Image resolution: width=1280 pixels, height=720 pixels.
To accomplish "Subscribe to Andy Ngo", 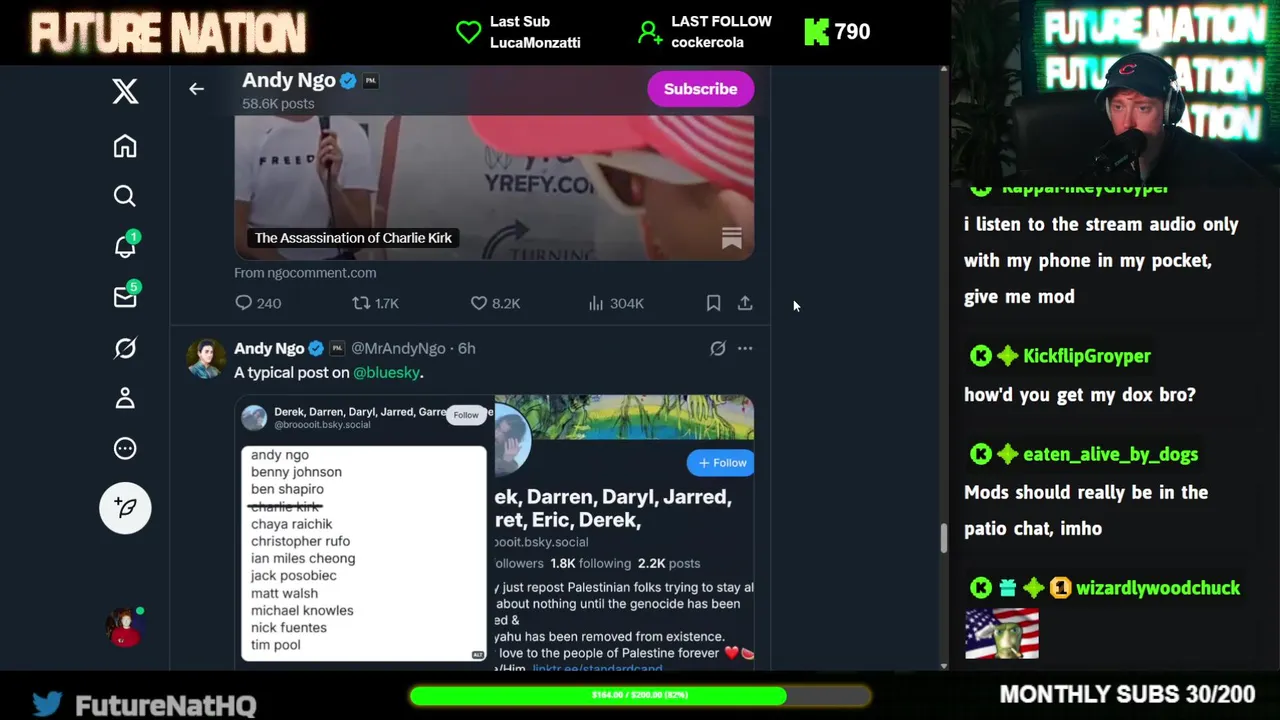I will (700, 89).
